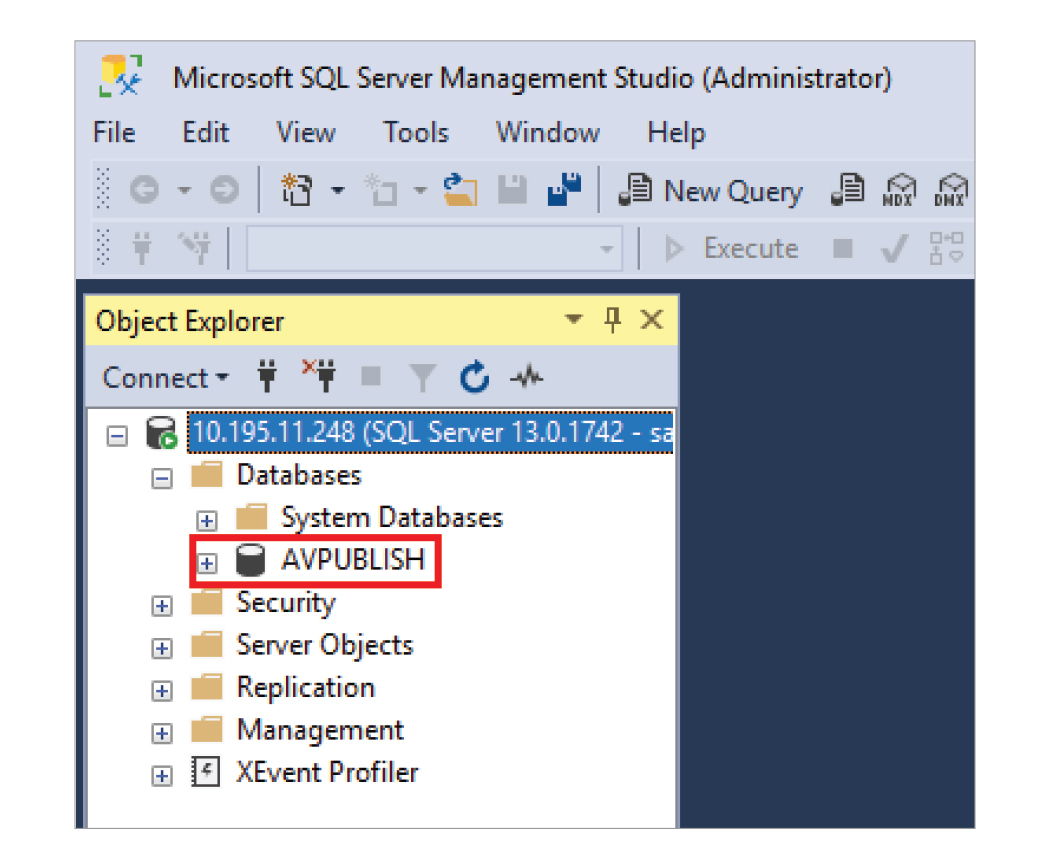Open the Edit menu
Image resolution: width=1050 pixels, height=865 pixels.
[206, 133]
